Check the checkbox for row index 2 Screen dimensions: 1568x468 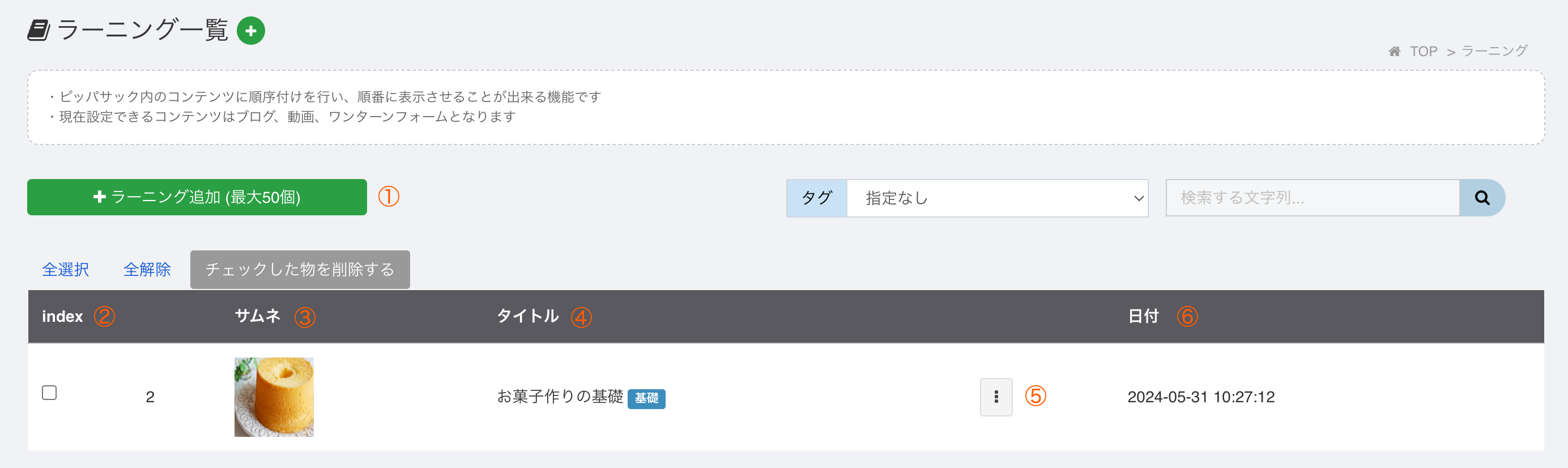click(49, 393)
